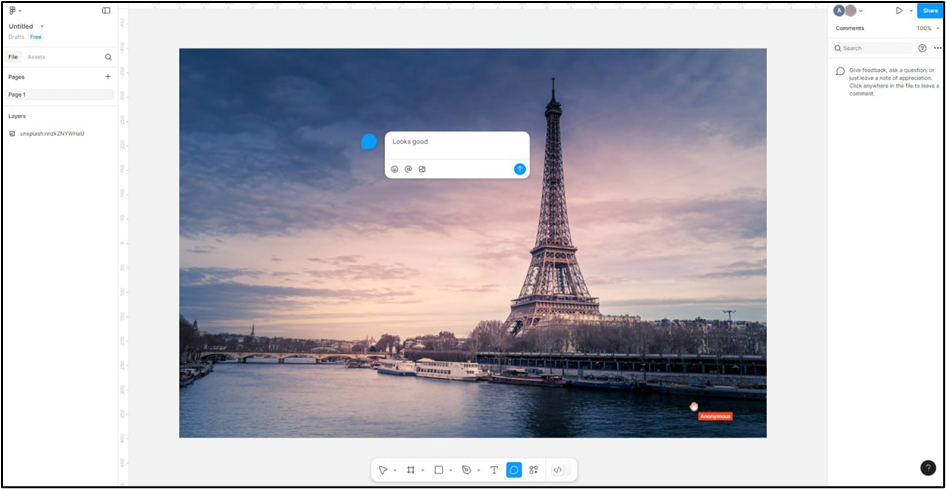Open the Figma main menu logo
Viewport: 946px width, 489px height.
[x=13, y=10]
